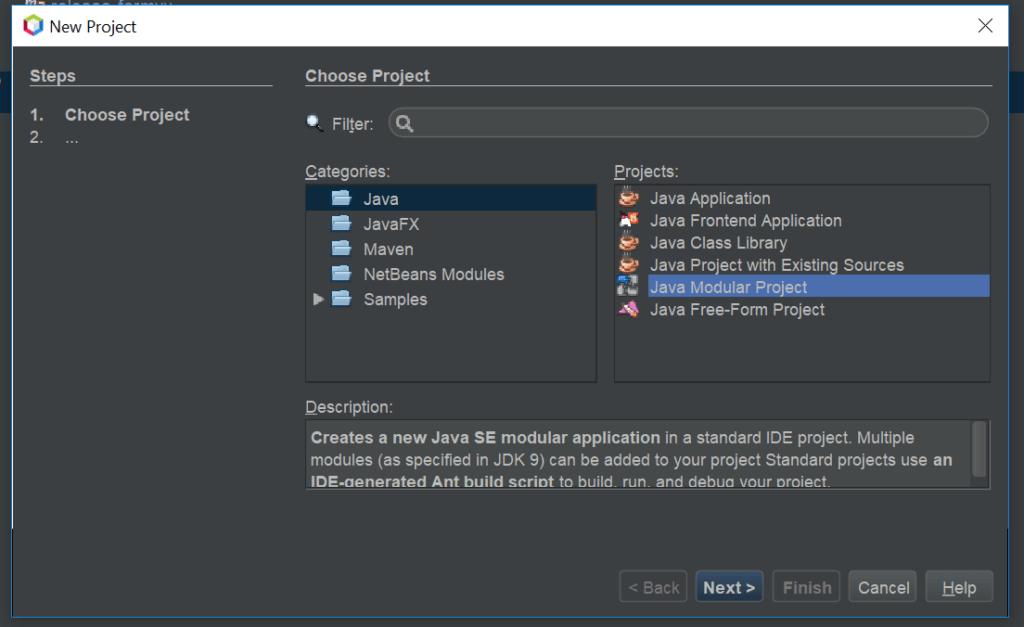1024x627 pixels.
Task: Select the Java Frontend Application list entry
Action: [x=745, y=220]
